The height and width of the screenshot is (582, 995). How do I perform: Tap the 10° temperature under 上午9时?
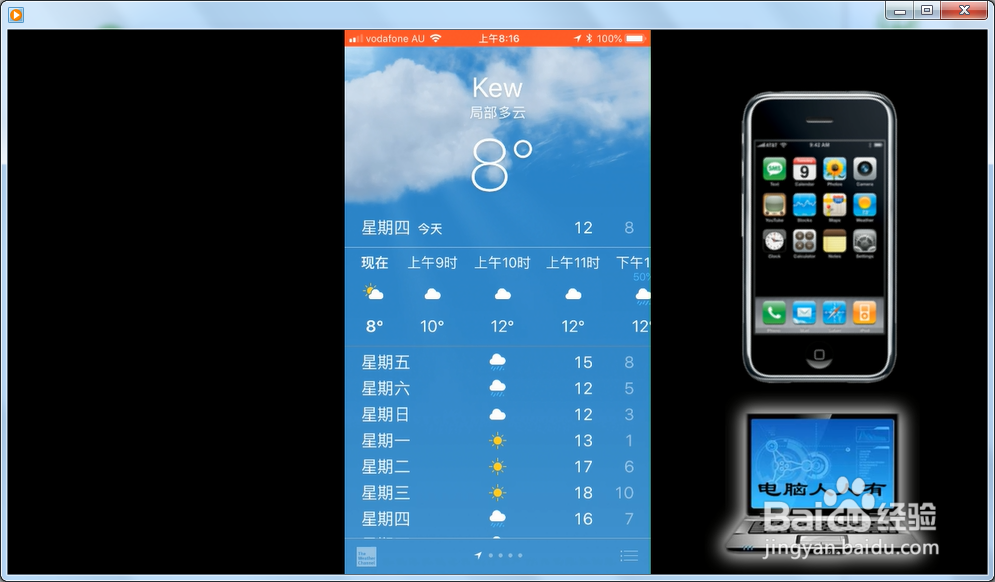click(x=432, y=326)
